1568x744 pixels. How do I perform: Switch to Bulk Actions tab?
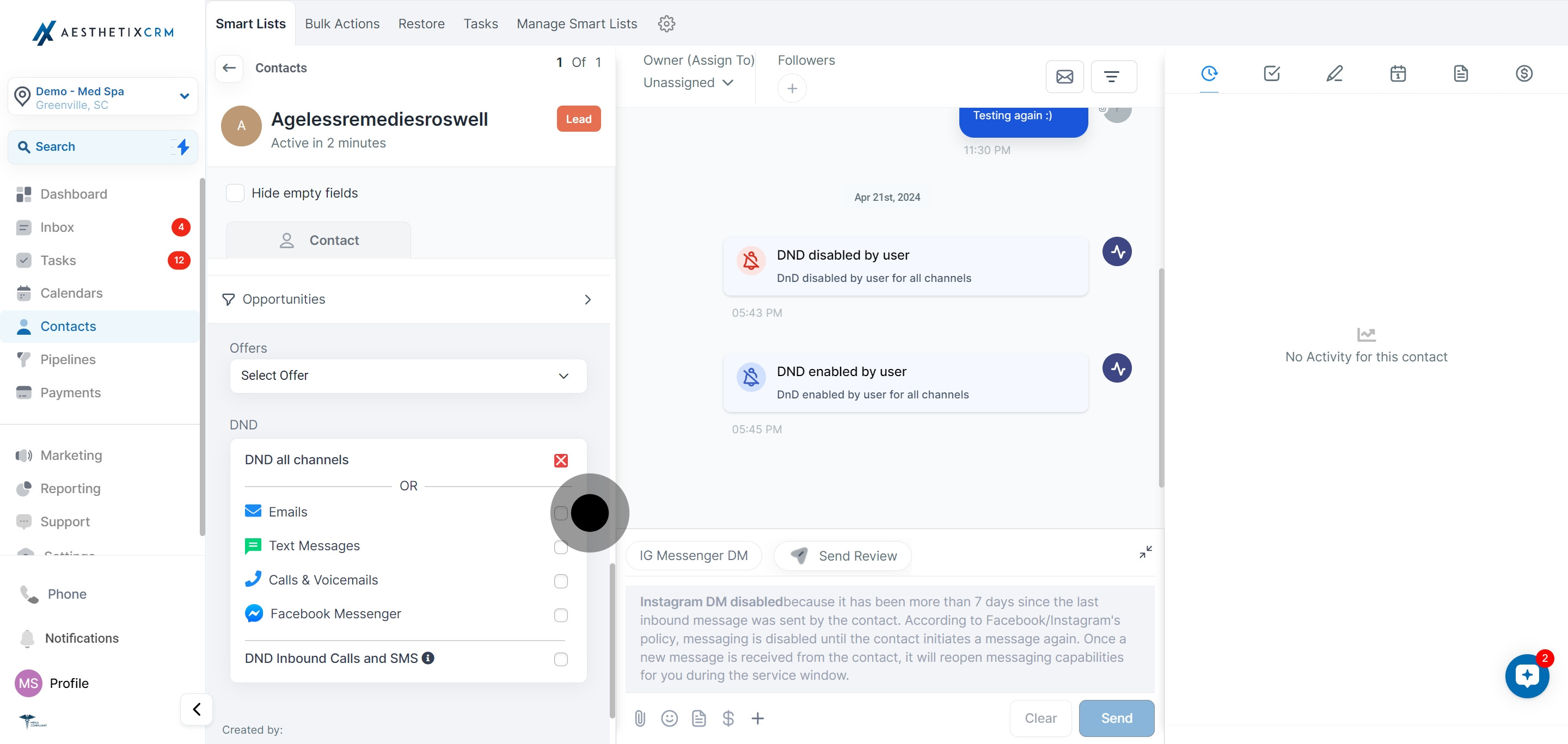tap(341, 24)
